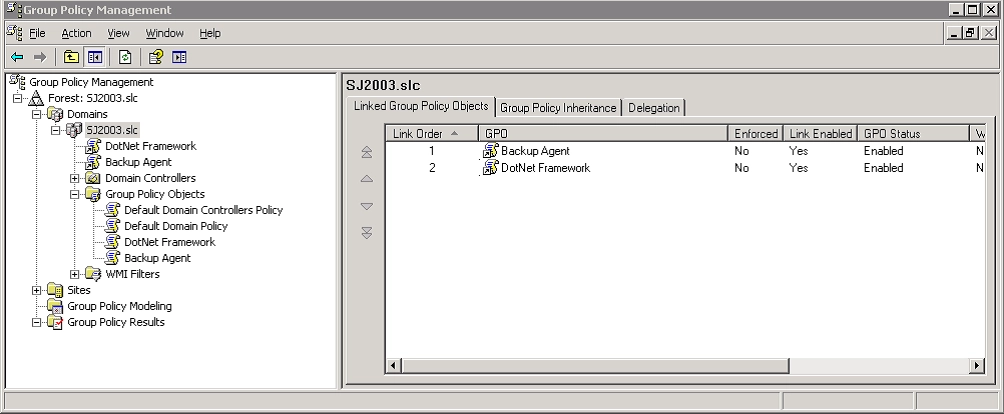Click the Group Policy Management root icon

point(17,82)
